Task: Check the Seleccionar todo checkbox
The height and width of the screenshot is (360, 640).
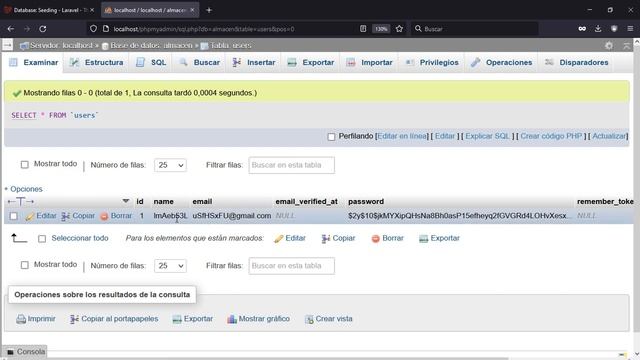Action: coord(42,239)
